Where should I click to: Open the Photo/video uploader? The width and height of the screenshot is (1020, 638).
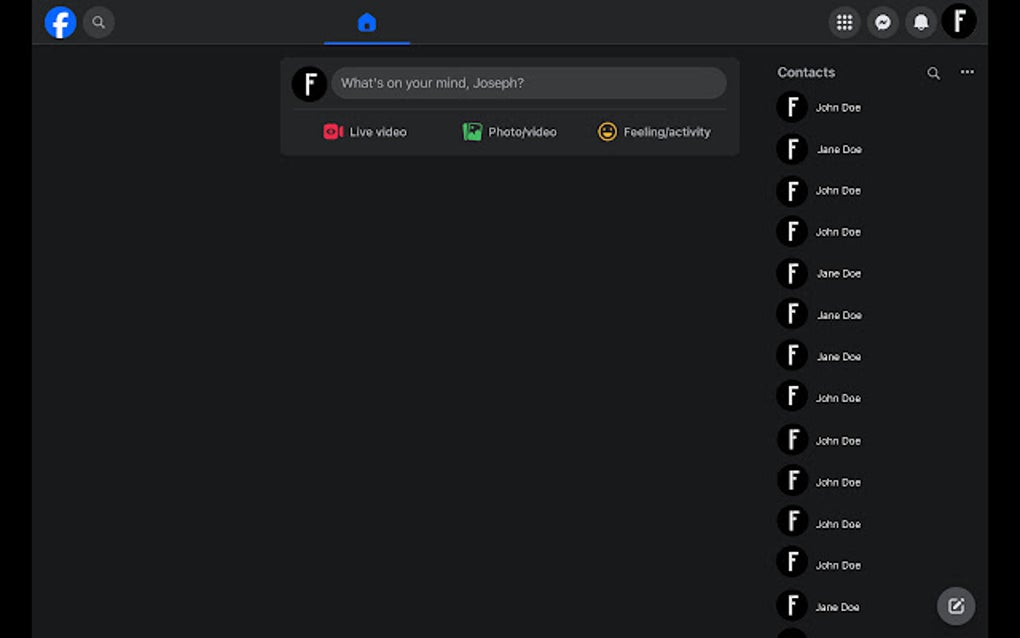tap(510, 131)
